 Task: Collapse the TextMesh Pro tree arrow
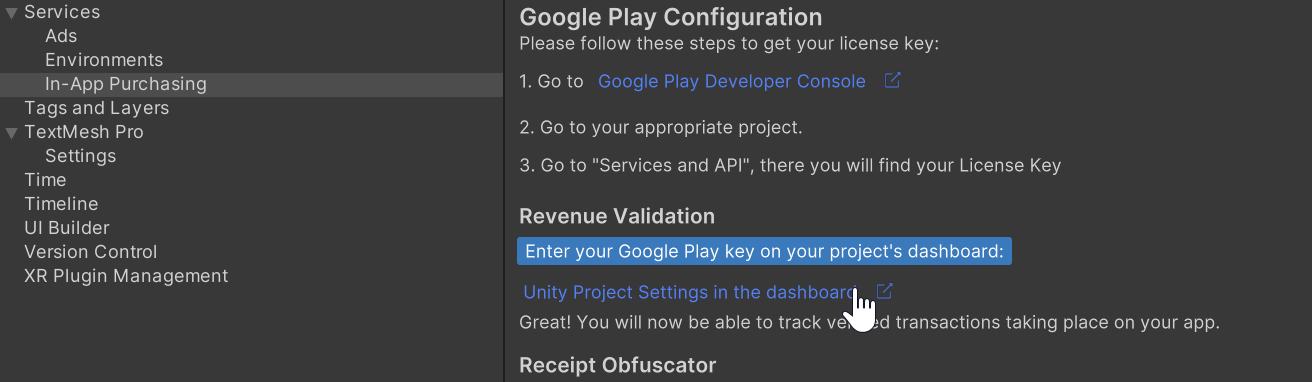(x=11, y=133)
